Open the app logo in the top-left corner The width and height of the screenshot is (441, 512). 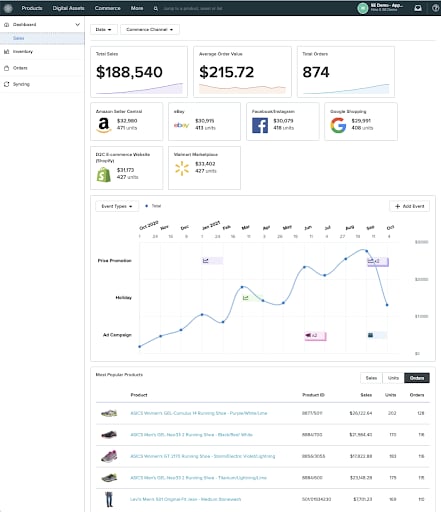[x=8, y=8]
